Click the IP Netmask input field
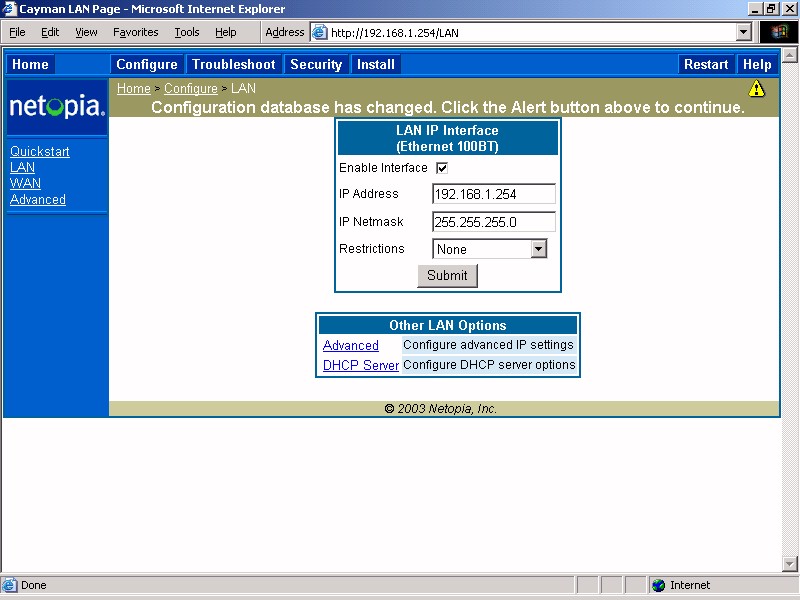 493,222
